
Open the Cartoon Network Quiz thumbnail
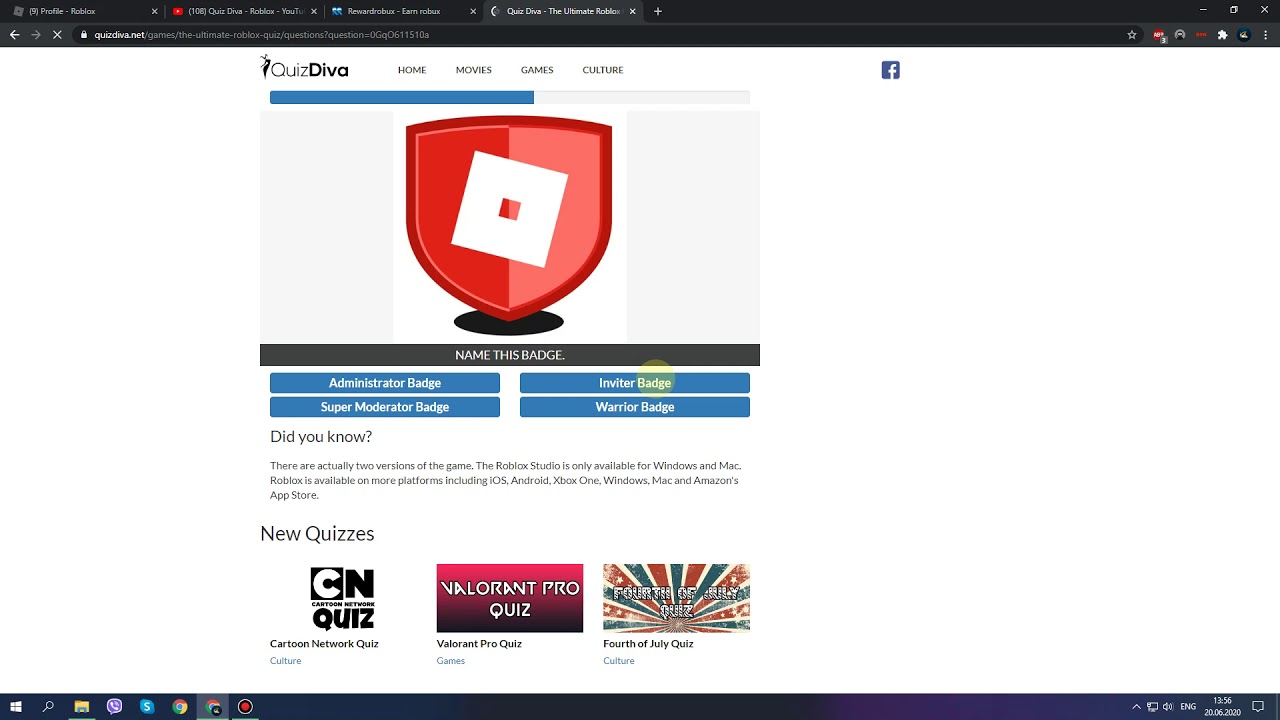[x=343, y=598]
